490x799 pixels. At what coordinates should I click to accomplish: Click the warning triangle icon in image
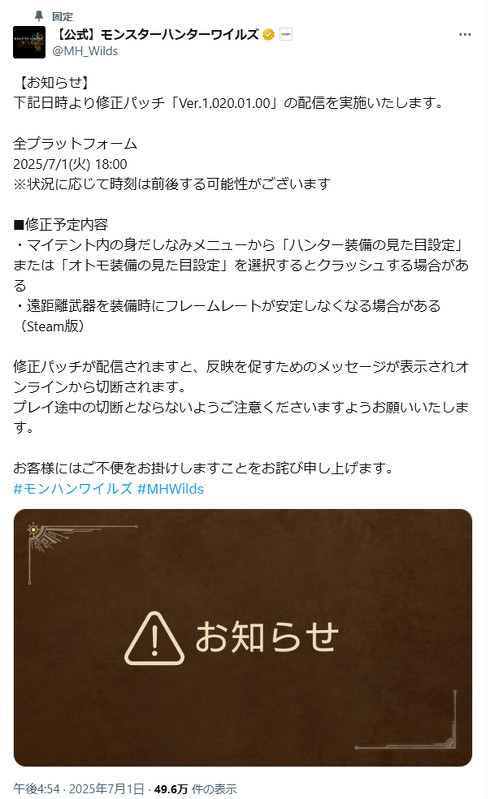point(154,638)
